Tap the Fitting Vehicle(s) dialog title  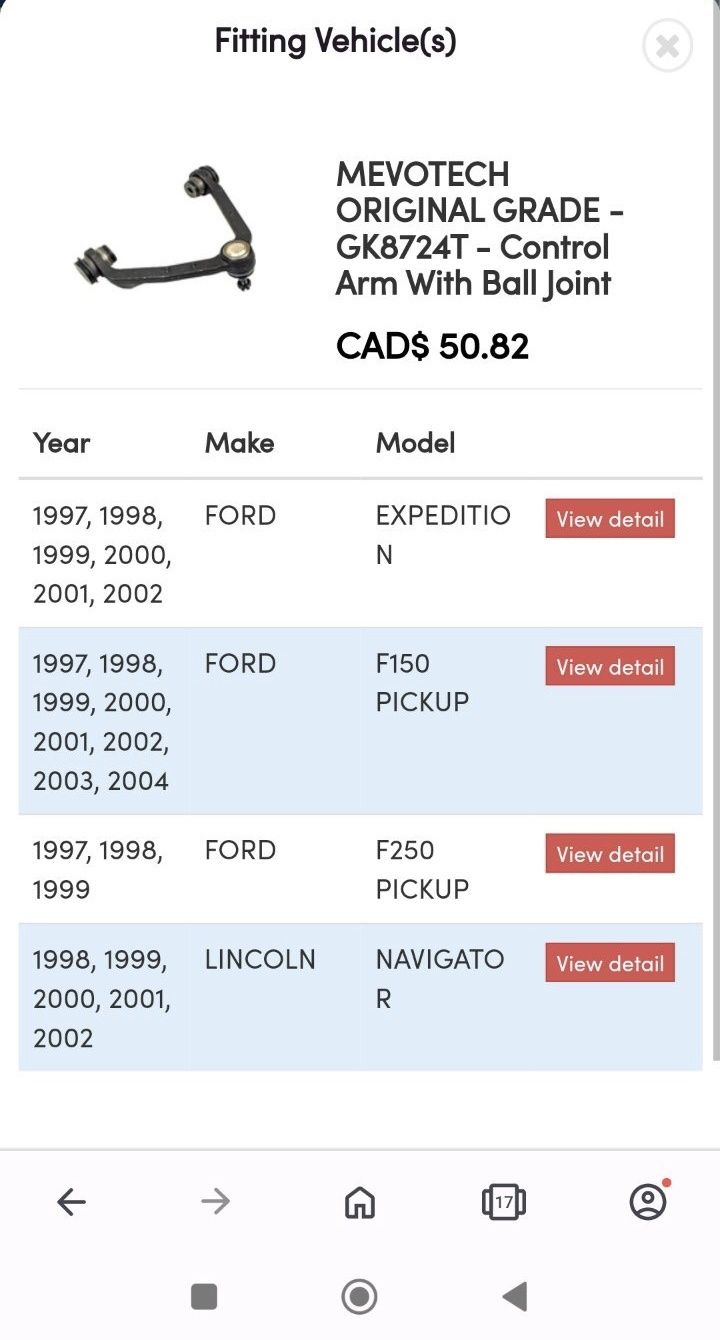(336, 41)
